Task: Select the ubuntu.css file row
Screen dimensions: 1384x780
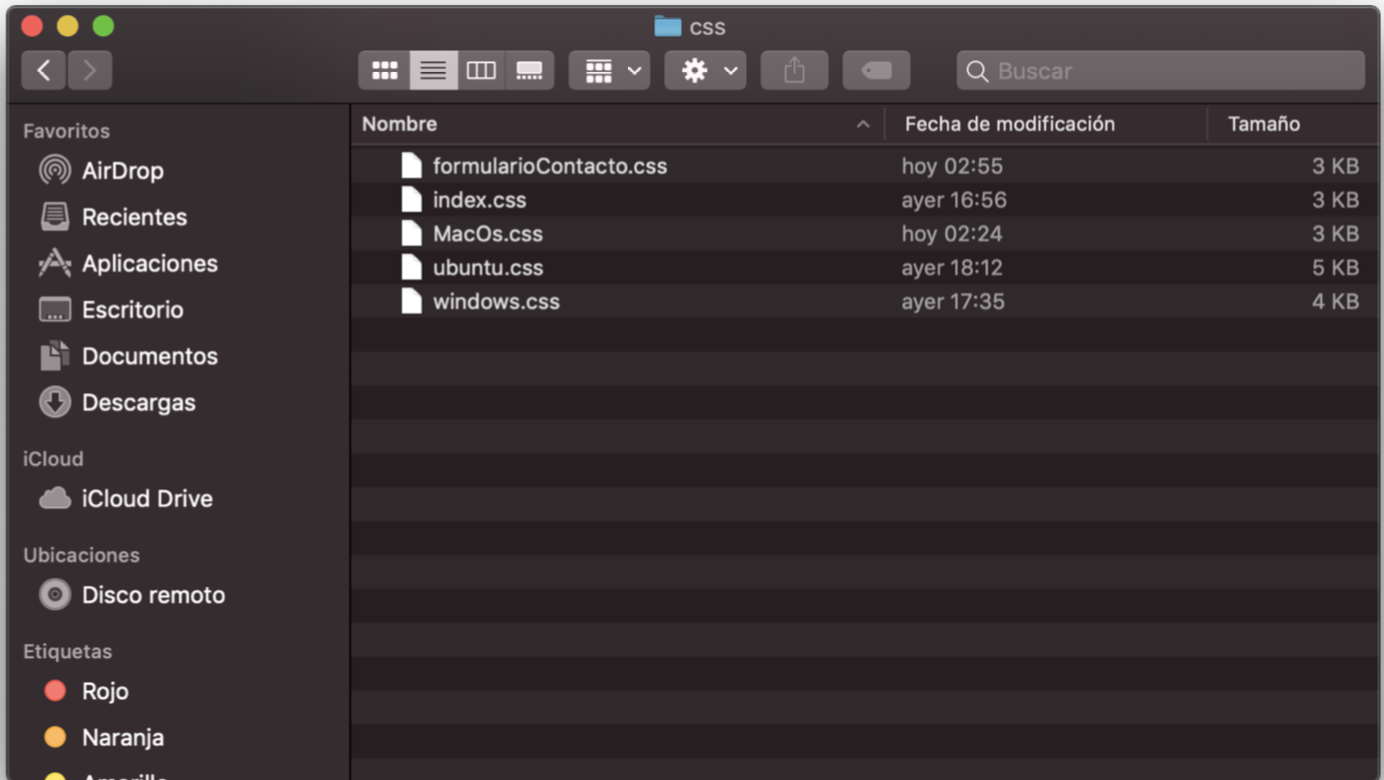Action: coord(487,267)
